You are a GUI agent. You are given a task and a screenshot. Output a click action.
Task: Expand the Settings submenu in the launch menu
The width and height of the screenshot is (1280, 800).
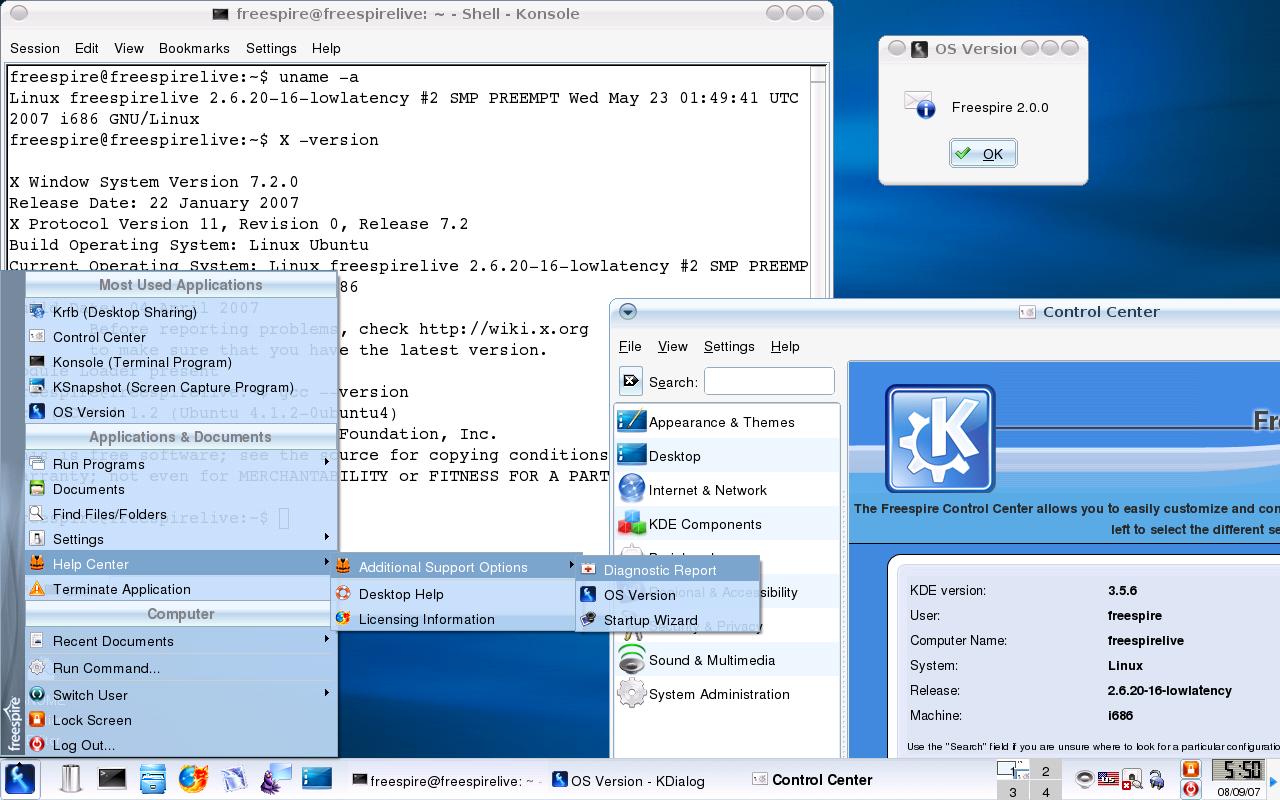181,539
